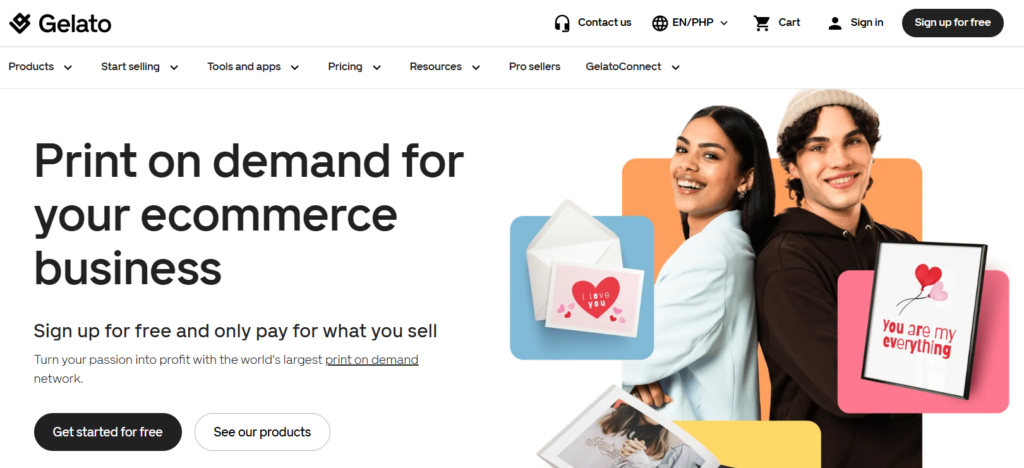Screen dimensions: 1024x468
Task: Open the Pricing dropdown chevron
Action: coord(377,67)
